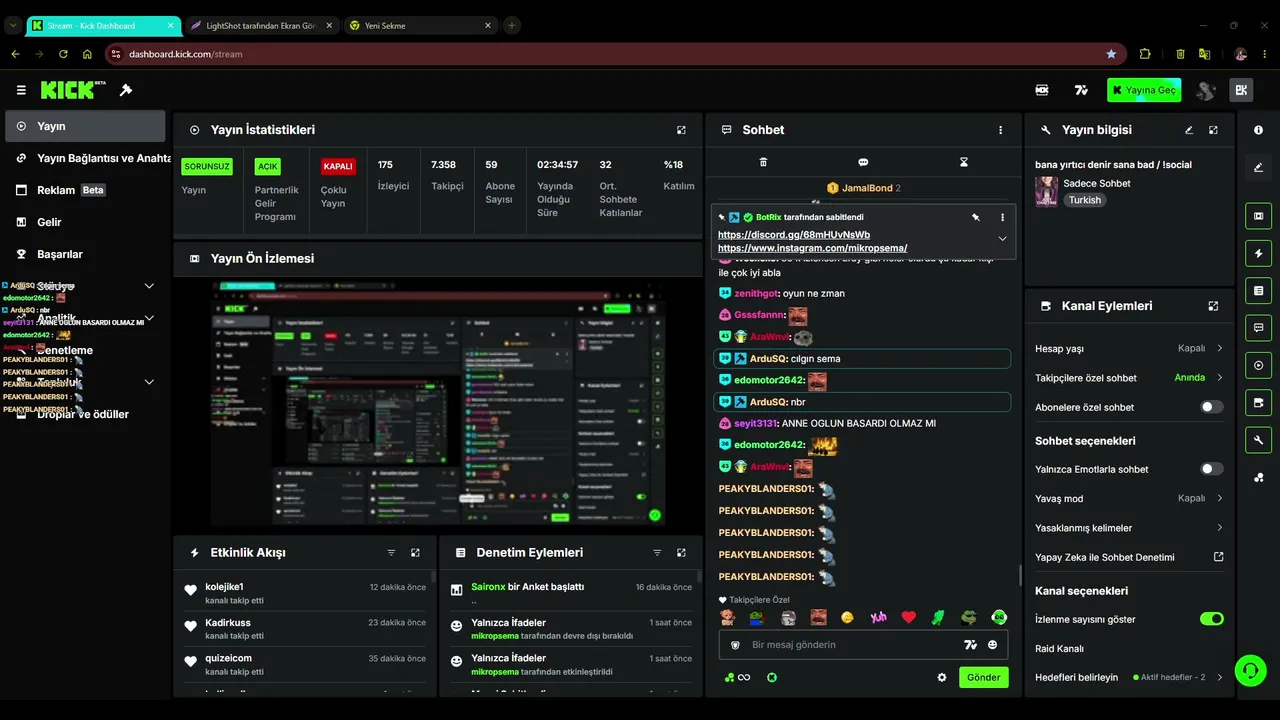Open Yapay Zeka ile Sohbet Denetimi link
Viewport: 1280px width, 720px height.
click(1129, 557)
